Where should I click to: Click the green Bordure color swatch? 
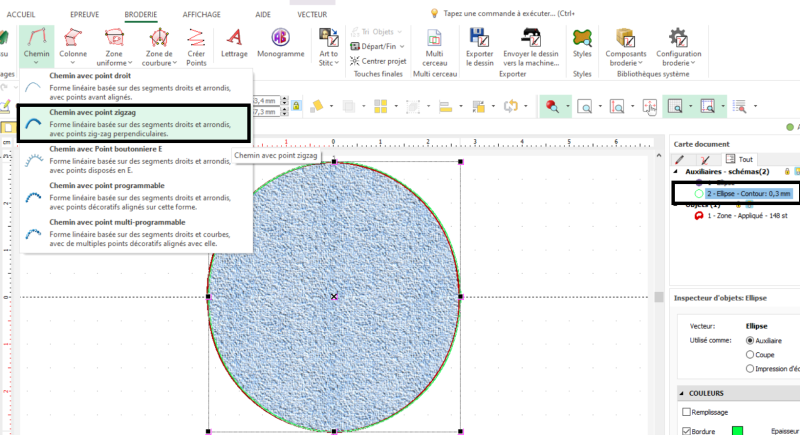pos(738,431)
